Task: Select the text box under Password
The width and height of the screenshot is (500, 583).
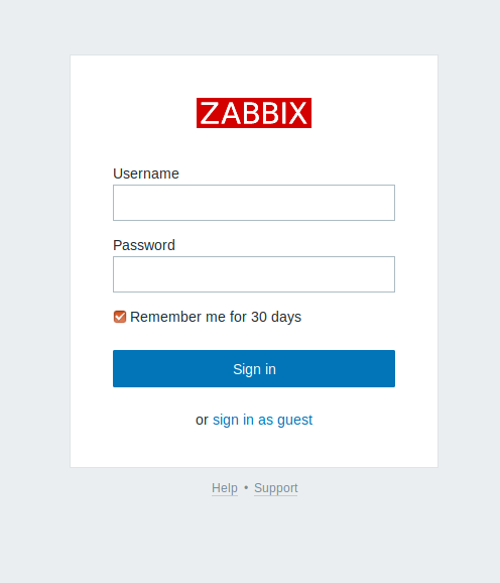Action: pyautogui.click(x=254, y=274)
